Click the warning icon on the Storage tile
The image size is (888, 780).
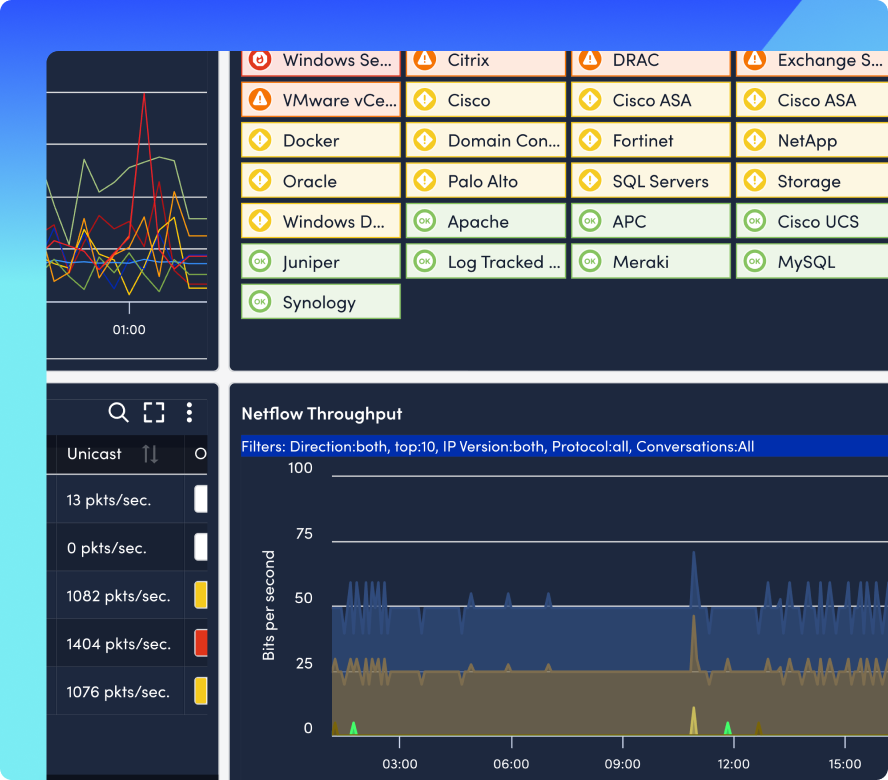[x=754, y=181]
